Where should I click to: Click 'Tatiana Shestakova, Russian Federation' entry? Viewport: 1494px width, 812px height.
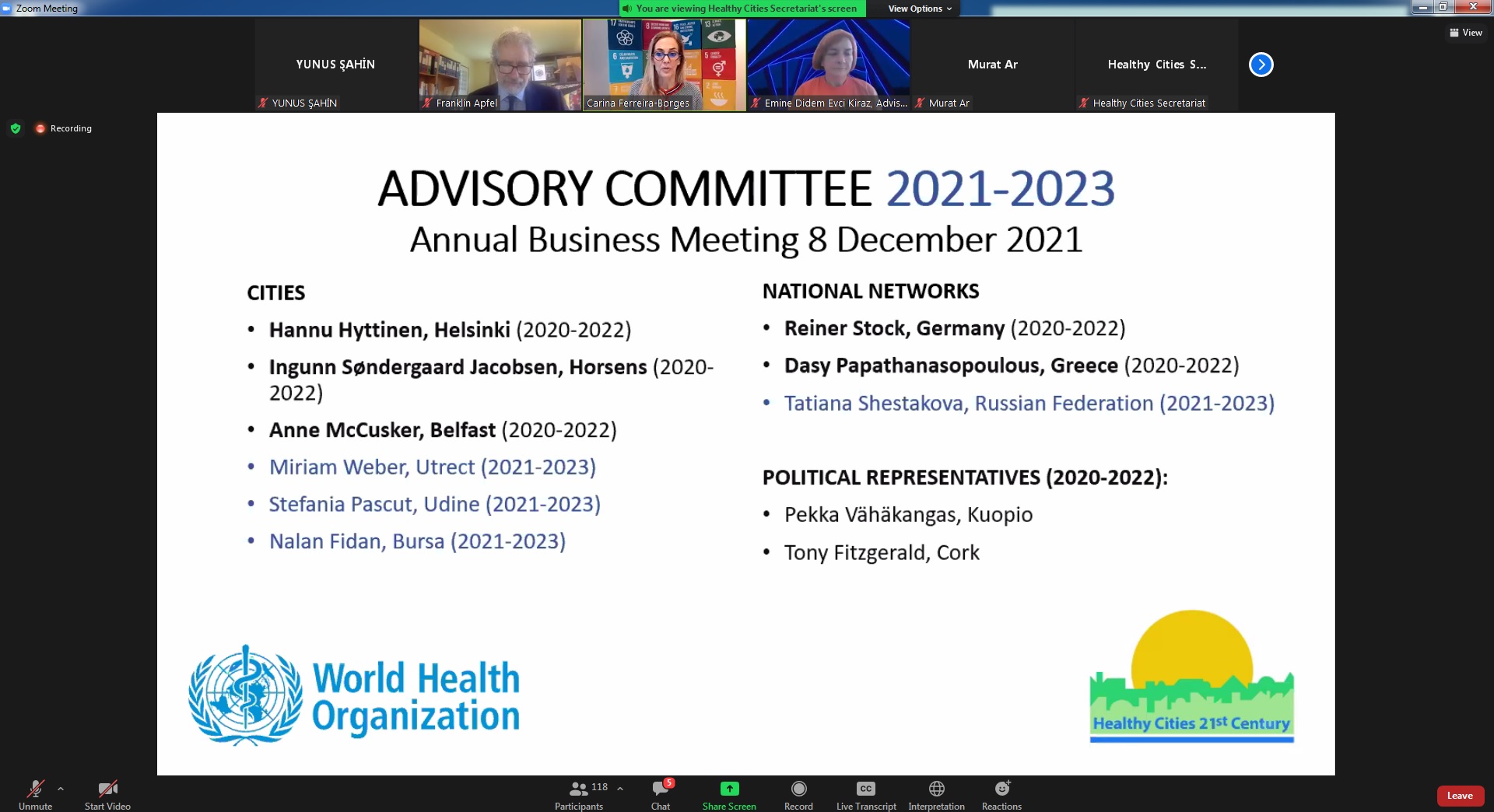click(1029, 404)
